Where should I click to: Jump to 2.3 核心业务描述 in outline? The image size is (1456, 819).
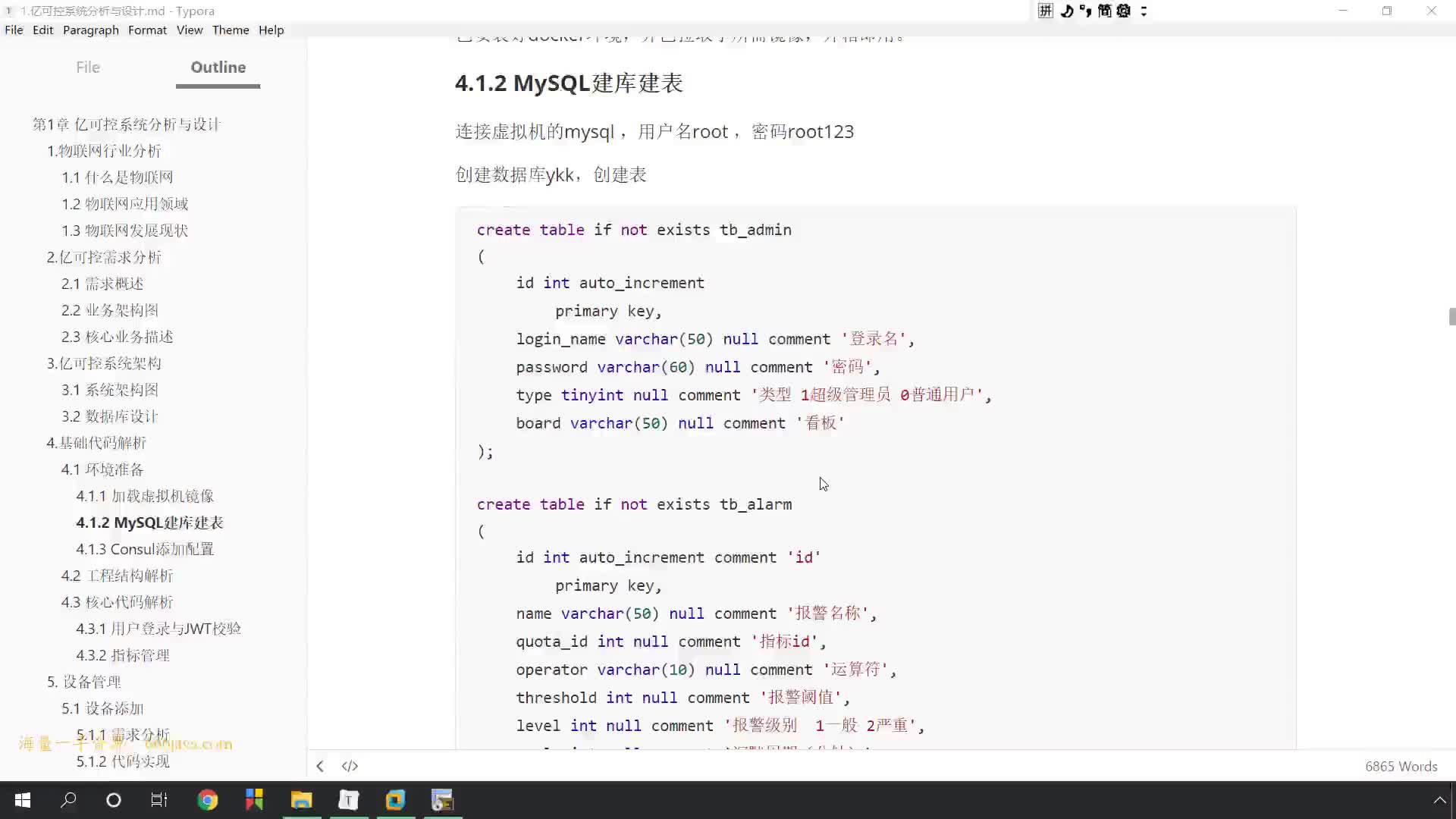click(118, 337)
